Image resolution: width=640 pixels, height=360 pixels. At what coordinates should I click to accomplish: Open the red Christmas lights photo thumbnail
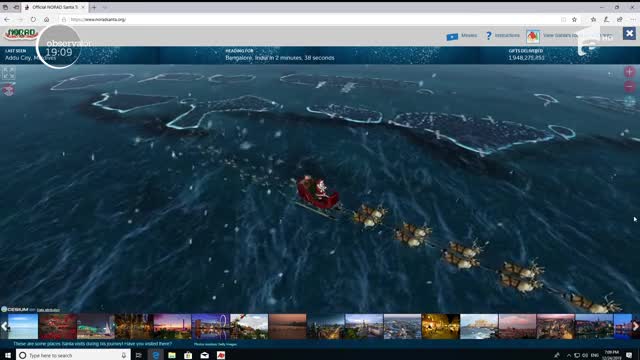coord(58,327)
